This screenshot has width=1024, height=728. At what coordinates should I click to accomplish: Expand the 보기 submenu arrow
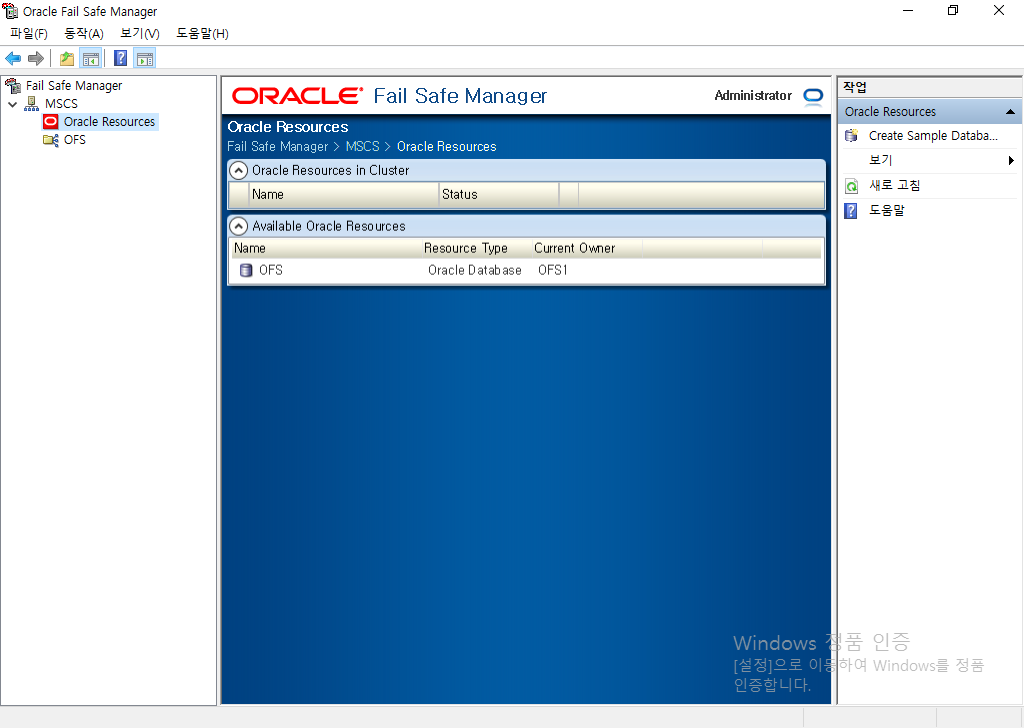click(x=1010, y=161)
